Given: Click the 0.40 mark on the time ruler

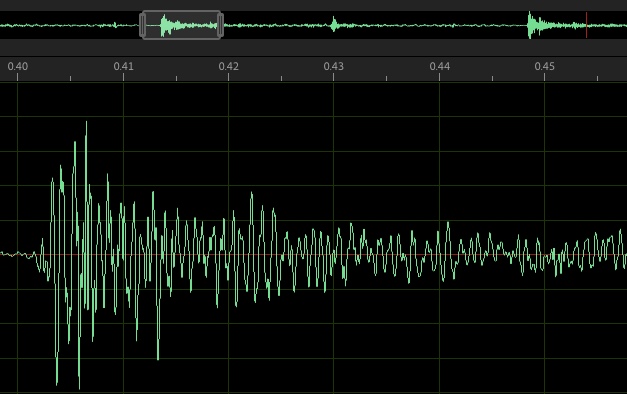Looking at the screenshot, I should pos(18,66).
